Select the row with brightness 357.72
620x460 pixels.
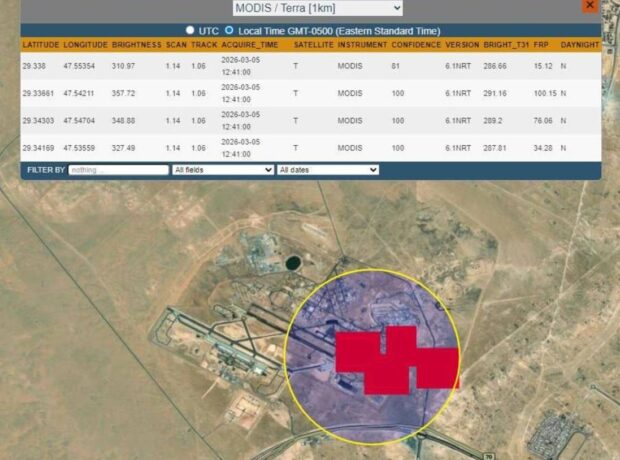point(300,94)
